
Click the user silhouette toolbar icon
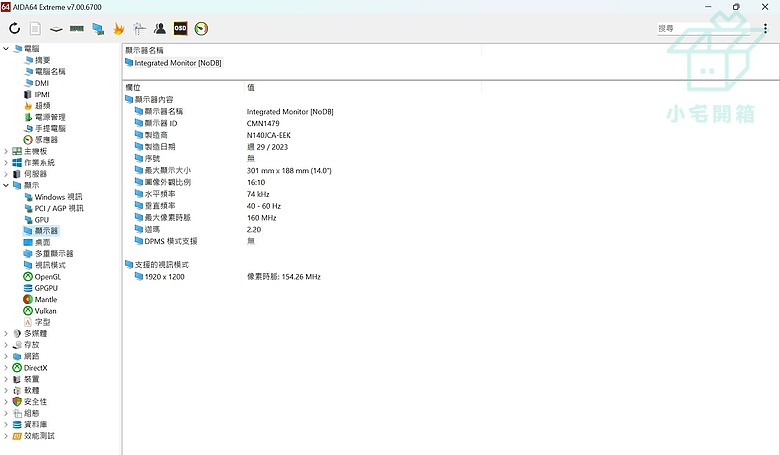coord(160,28)
